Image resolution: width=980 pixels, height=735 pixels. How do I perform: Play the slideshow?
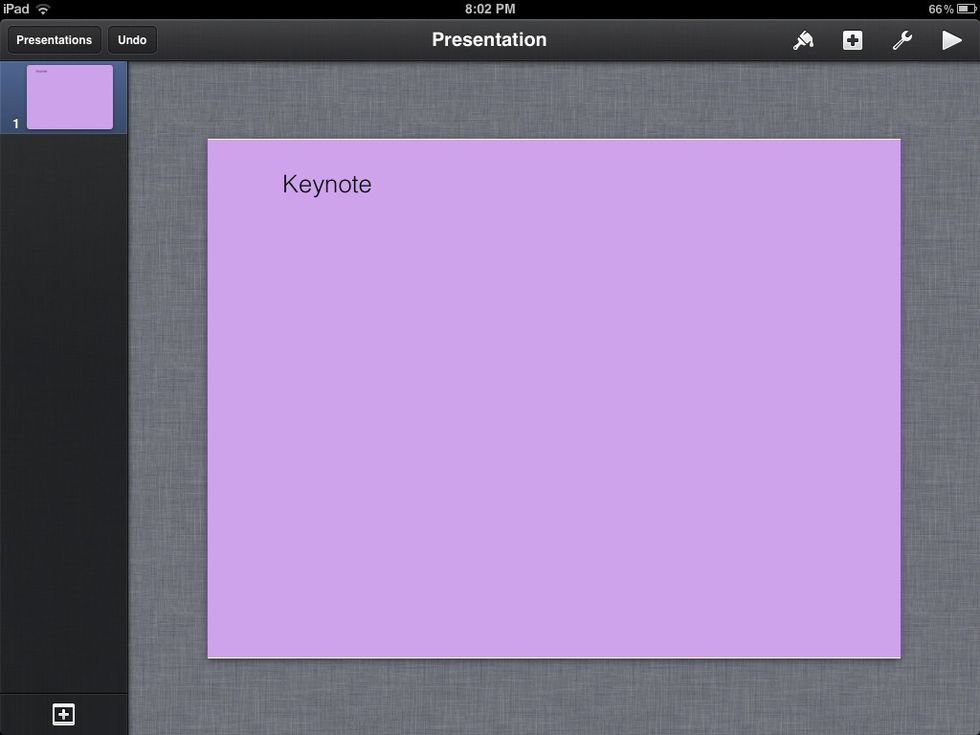951,40
